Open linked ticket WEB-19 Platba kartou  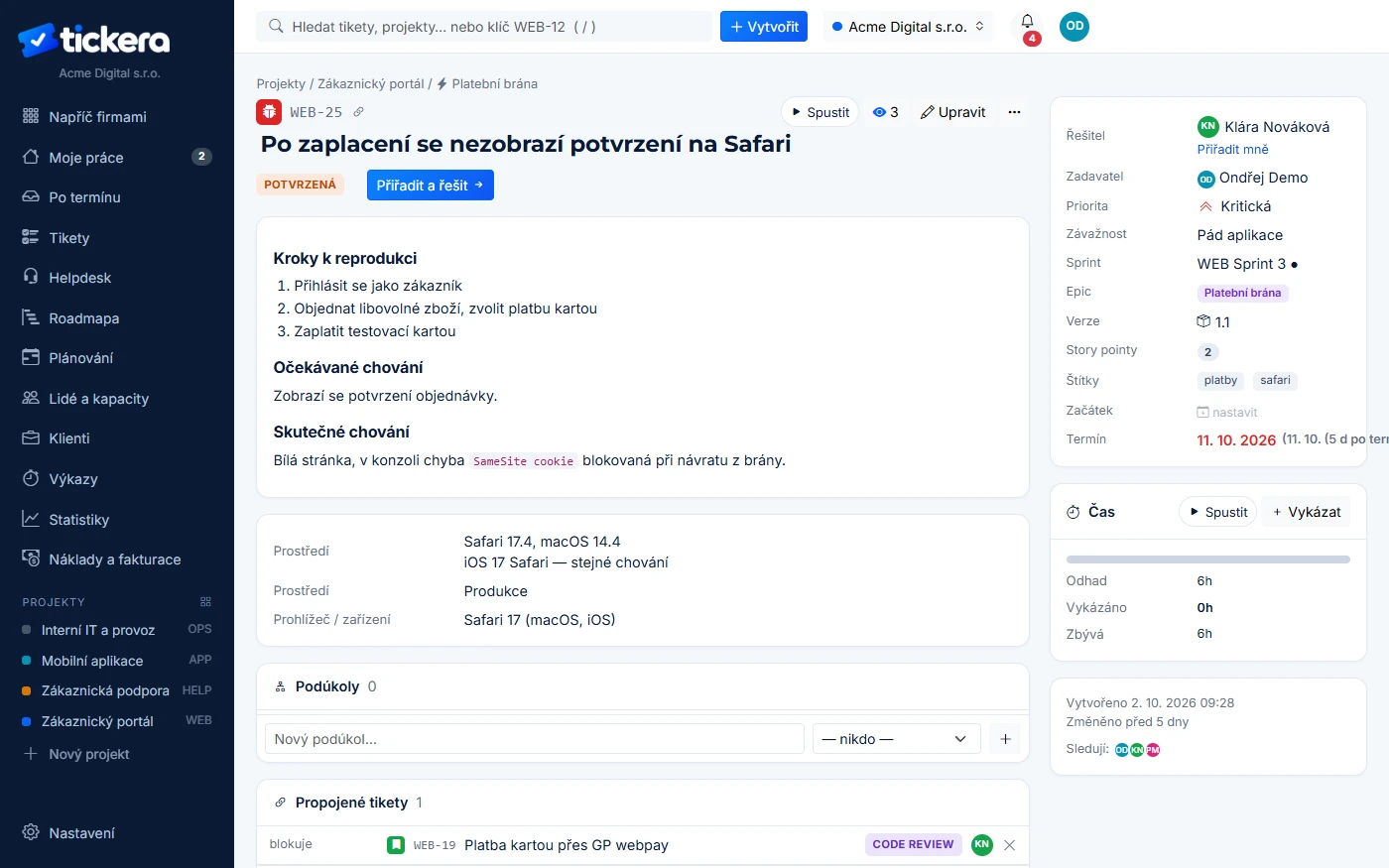point(566,845)
